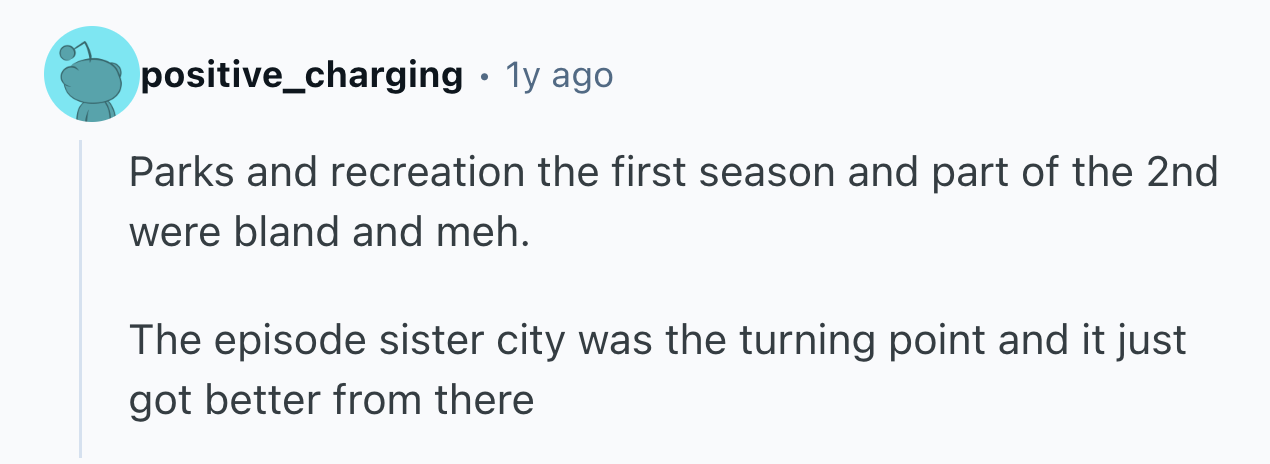The width and height of the screenshot is (1270, 464).
Task: Open the positive_charging user profile link
Action: click(302, 75)
